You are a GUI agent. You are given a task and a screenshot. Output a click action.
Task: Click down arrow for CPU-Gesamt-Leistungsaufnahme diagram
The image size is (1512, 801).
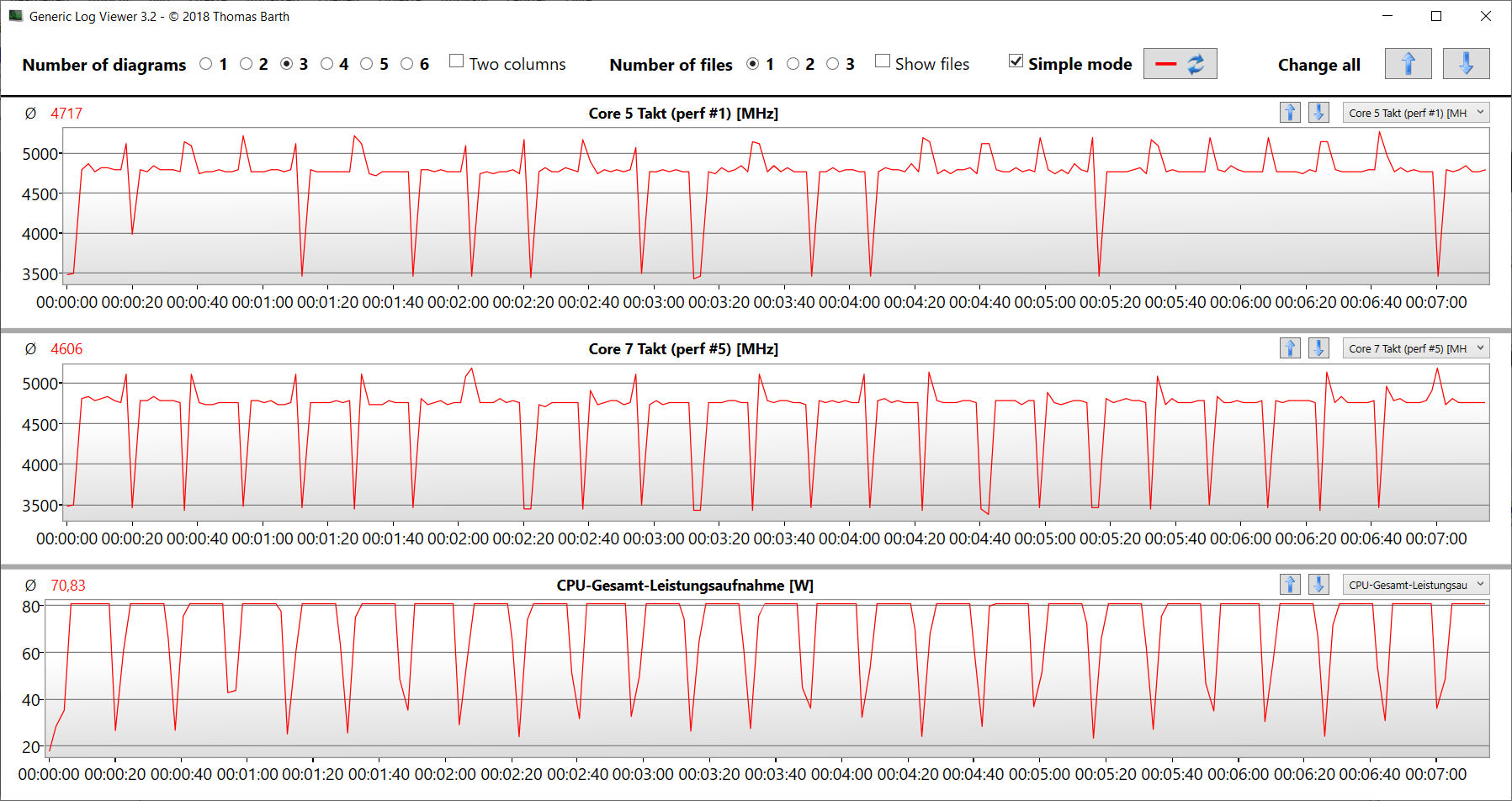tap(1318, 585)
